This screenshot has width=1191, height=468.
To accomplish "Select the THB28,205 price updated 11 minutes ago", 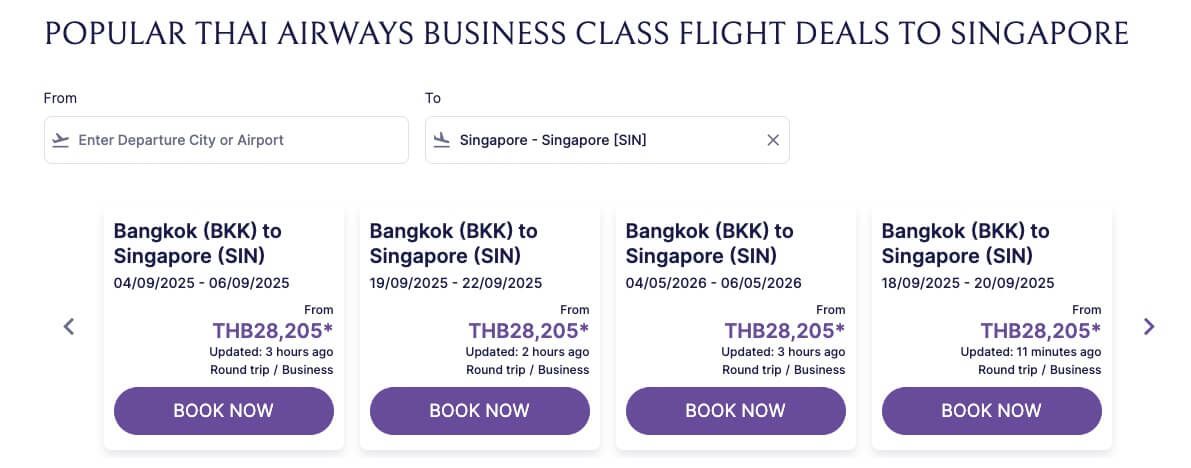I will [1040, 331].
